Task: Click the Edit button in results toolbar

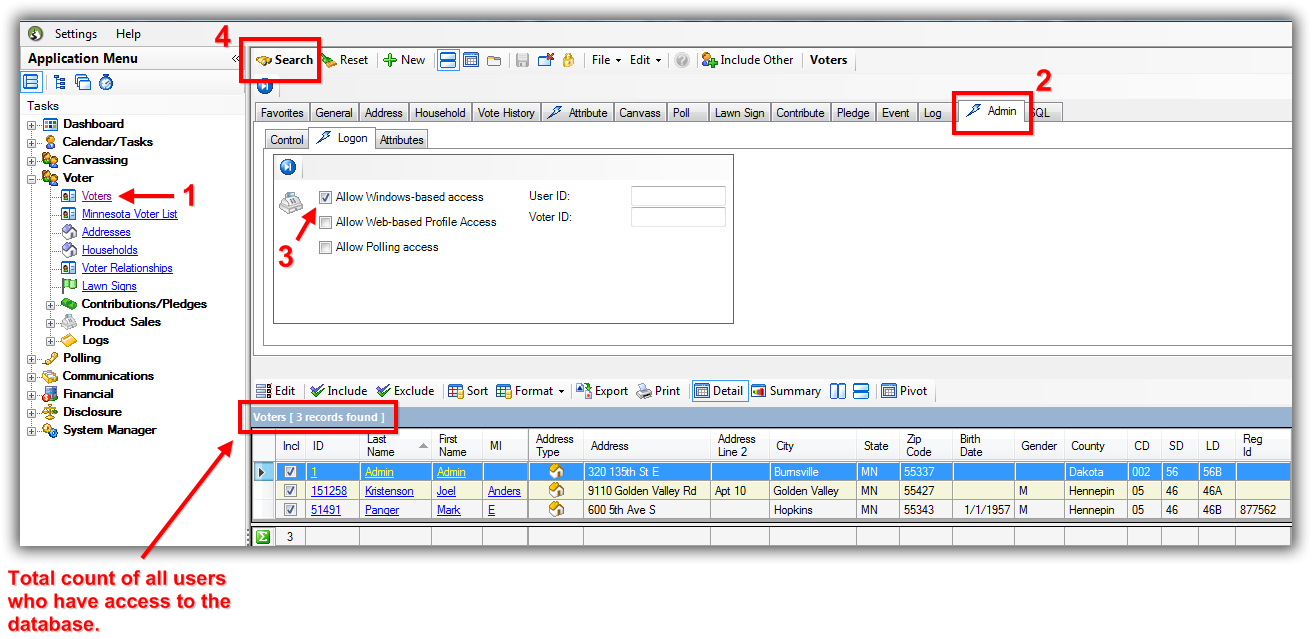Action: (x=276, y=391)
